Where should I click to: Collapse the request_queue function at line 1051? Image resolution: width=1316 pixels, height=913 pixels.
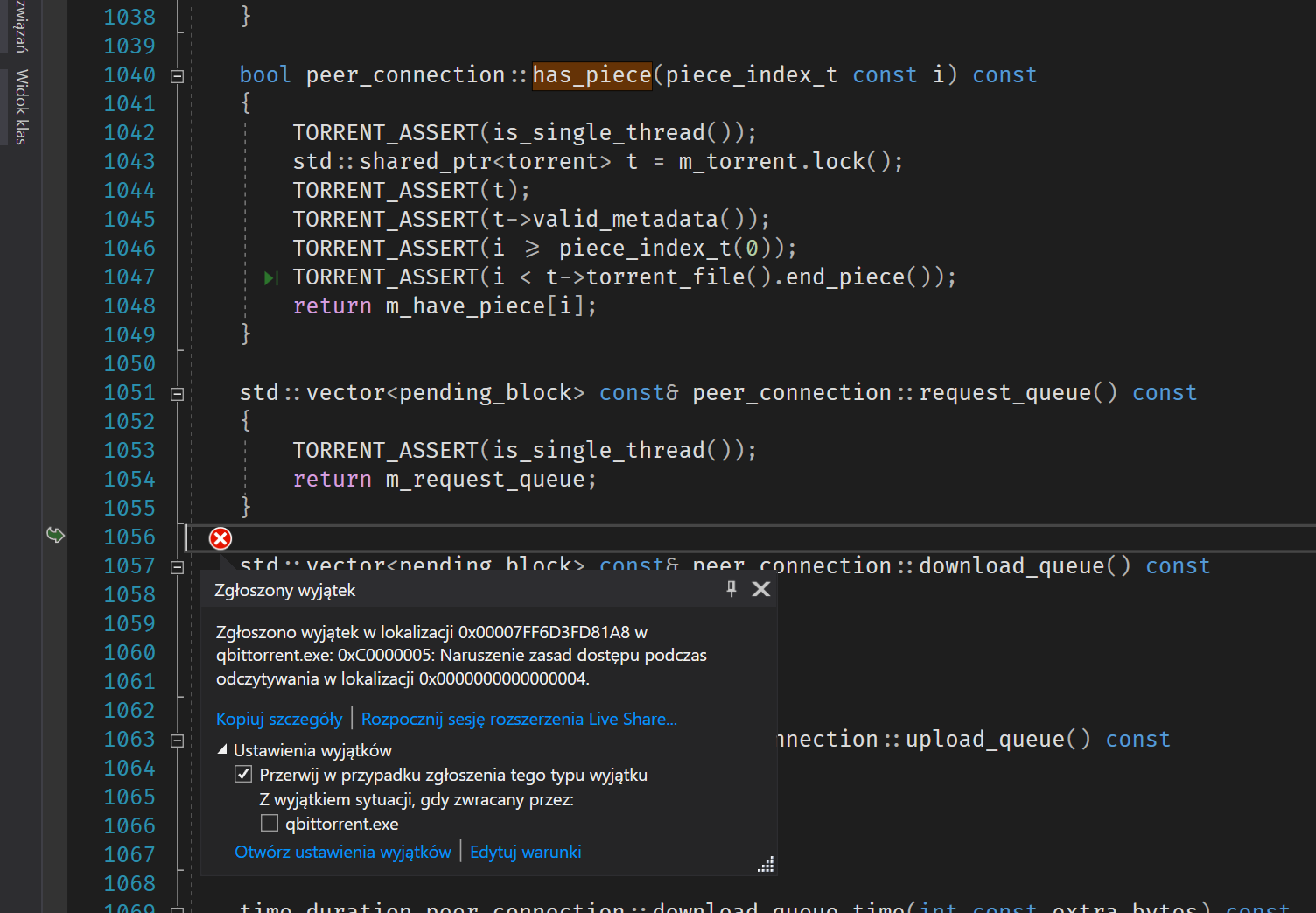click(x=176, y=392)
